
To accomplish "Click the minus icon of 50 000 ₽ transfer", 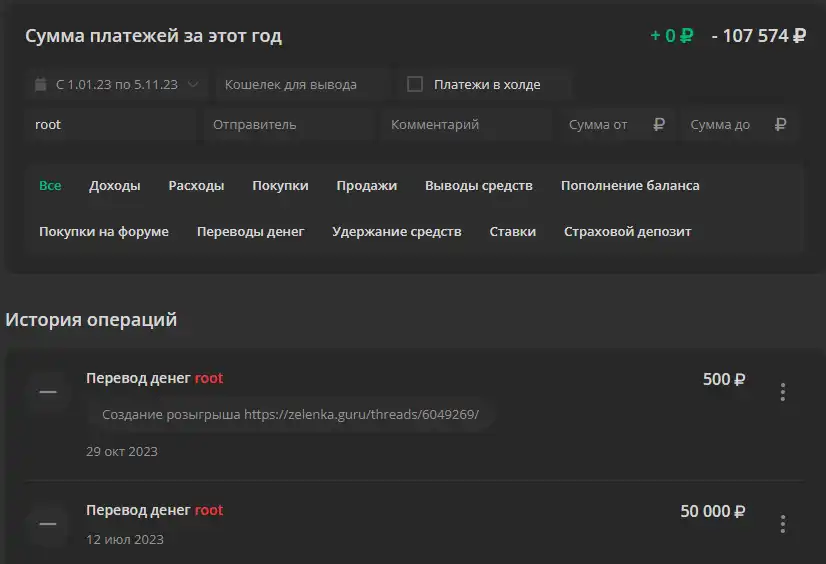I will [48, 524].
